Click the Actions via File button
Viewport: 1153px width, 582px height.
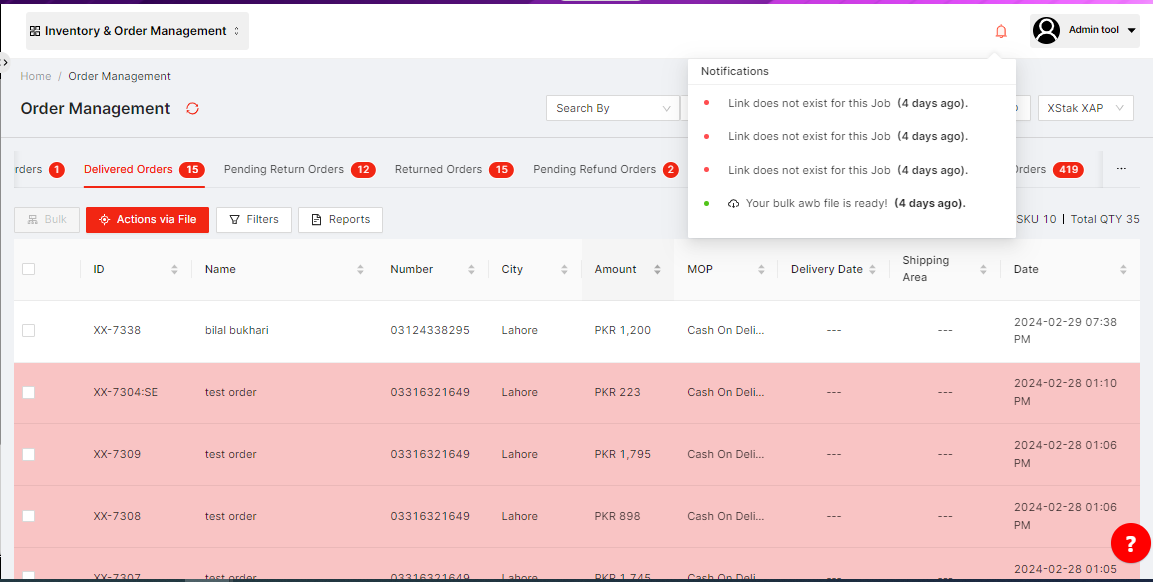coord(148,220)
